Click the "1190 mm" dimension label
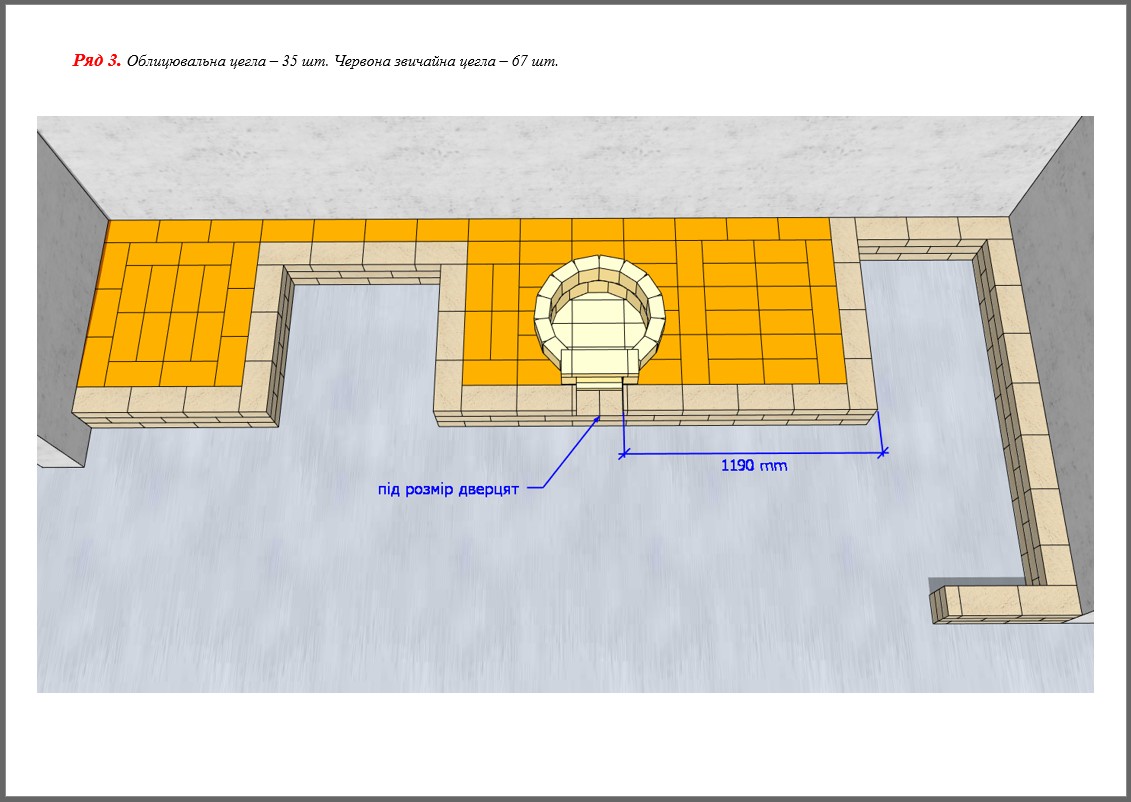Screen dimensions: 1131x802 (x=753, y=466)
